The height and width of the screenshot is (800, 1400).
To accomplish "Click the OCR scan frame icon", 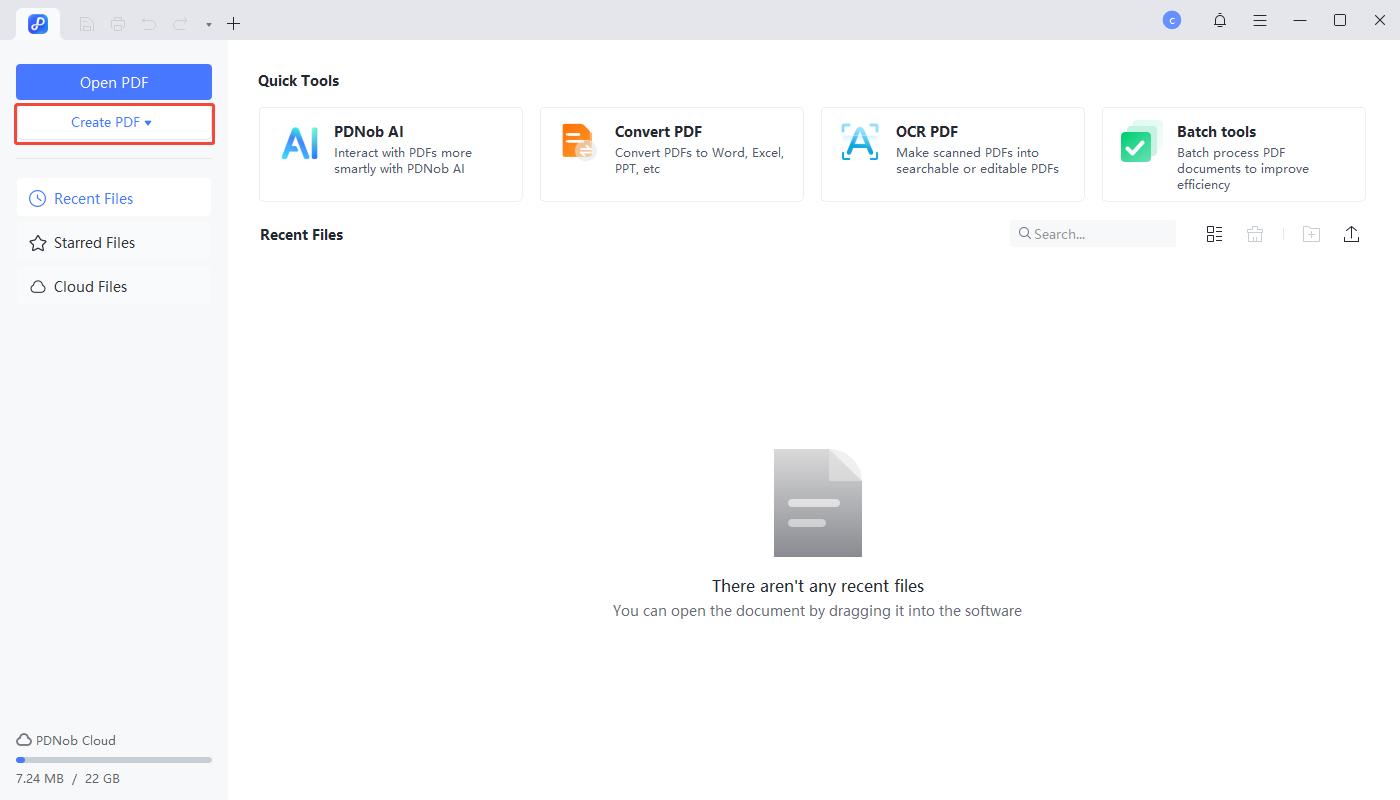I will click(859, 142).
